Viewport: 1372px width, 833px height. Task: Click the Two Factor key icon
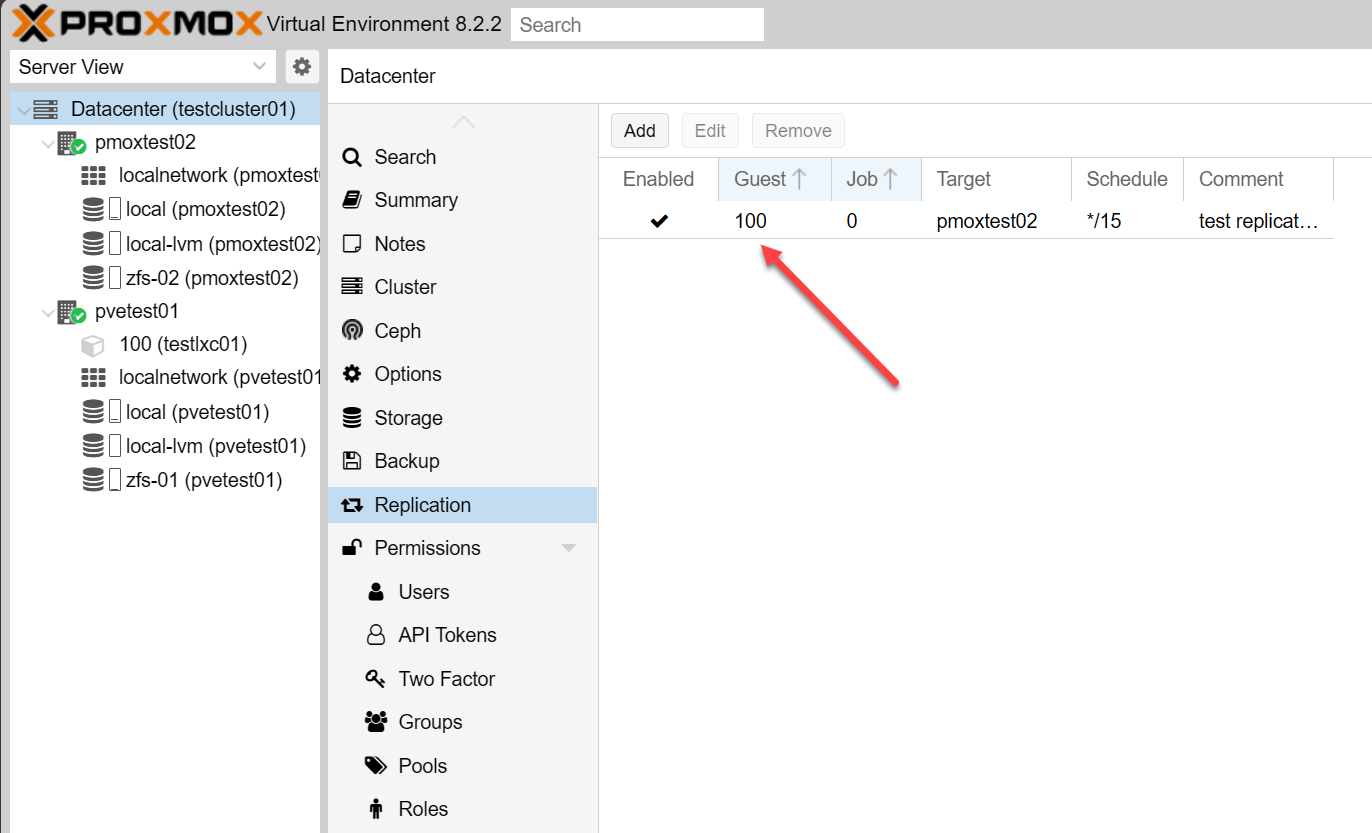tap(376, 679)
